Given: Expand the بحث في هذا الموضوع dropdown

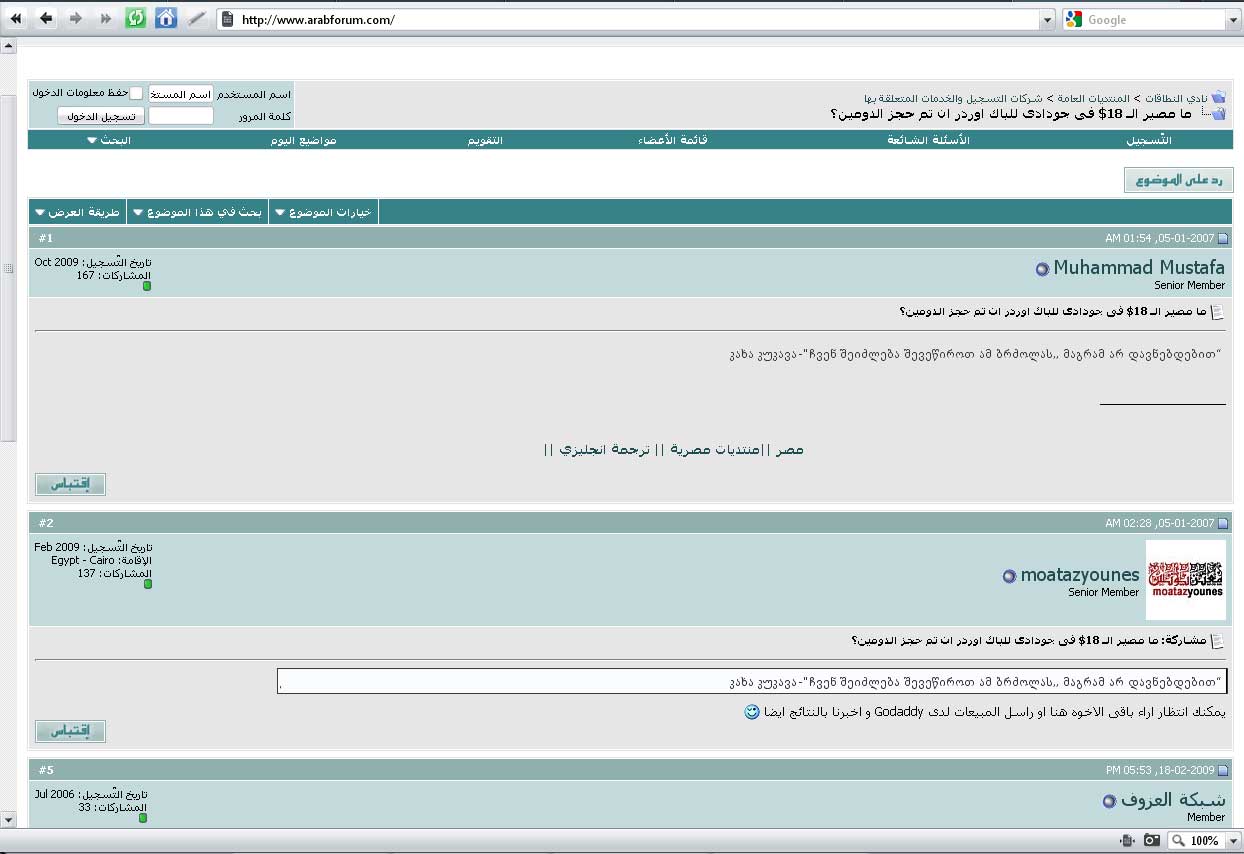Looking at the screenshot, I should tap(198, 212).
